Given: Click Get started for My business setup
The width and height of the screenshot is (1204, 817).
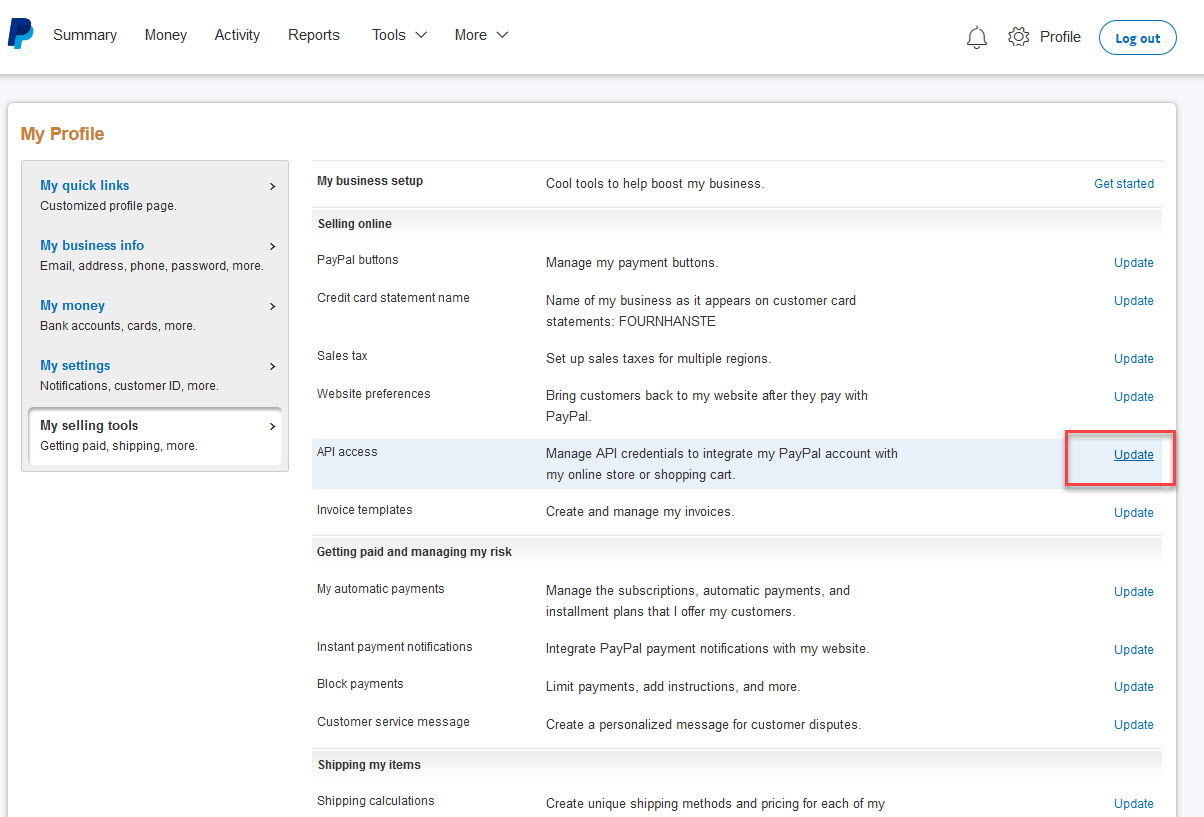Looking at the screenshot, I should pos(1124,184).
